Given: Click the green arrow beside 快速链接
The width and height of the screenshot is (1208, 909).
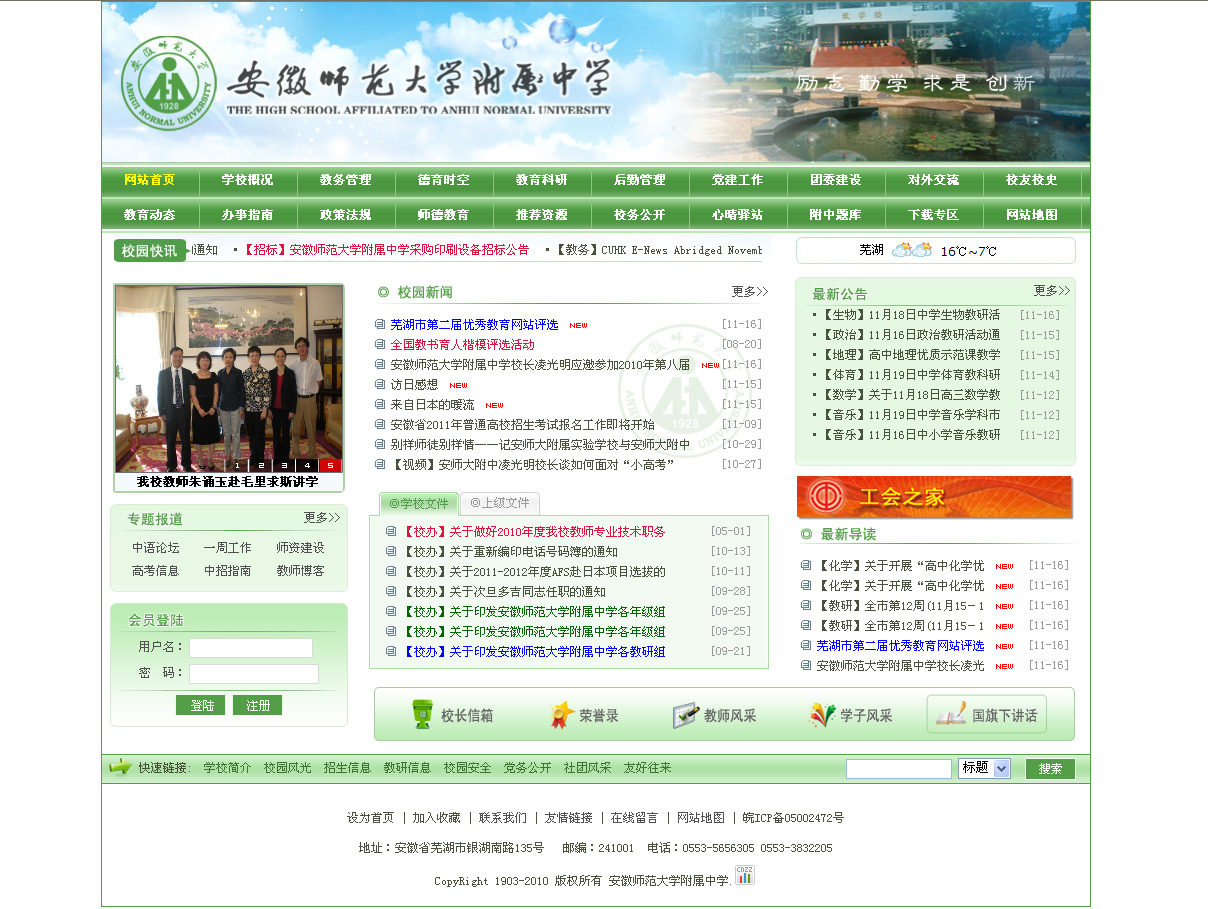Looking at the screenshot, I should pyautogui.click(x=120, y=767).
